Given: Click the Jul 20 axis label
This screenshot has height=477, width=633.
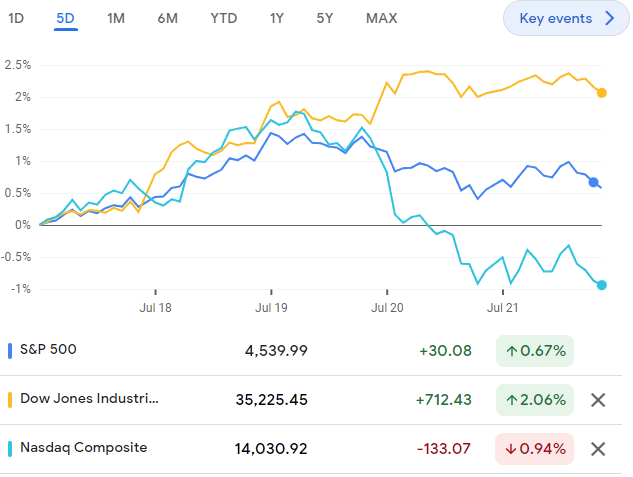Looking at the screenshot, I should [387, 308].
